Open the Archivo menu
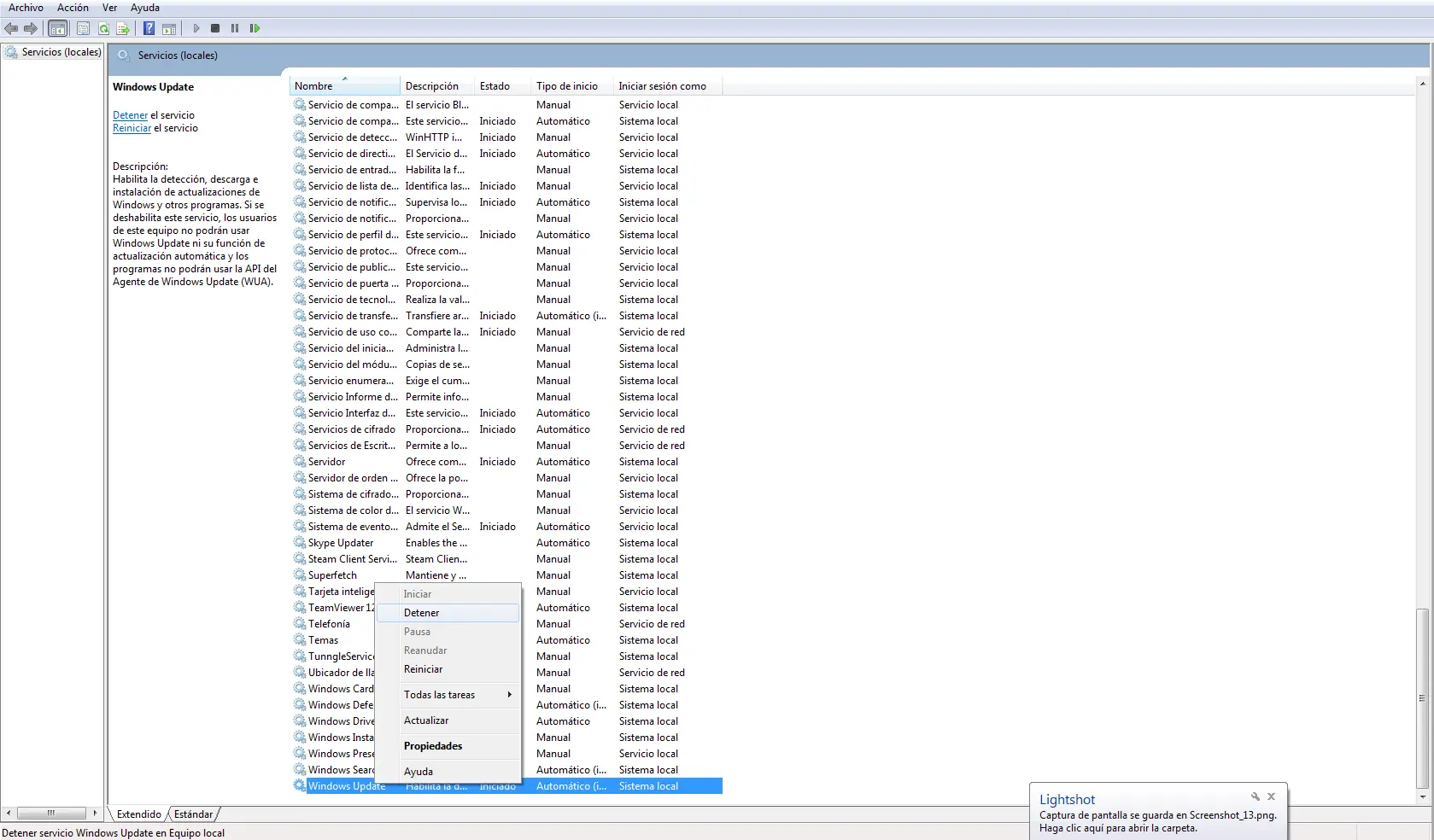 26,8
